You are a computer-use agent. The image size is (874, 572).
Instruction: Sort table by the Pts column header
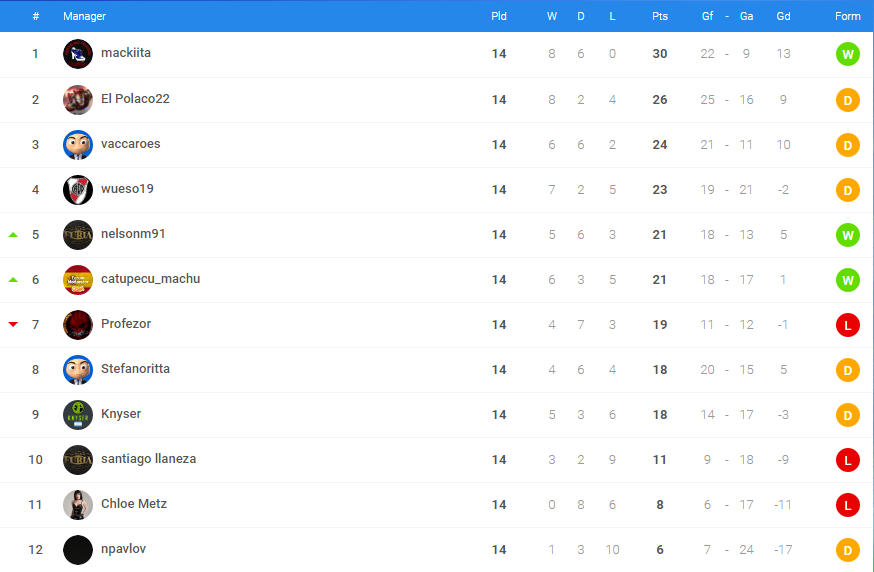click(659, 16)
